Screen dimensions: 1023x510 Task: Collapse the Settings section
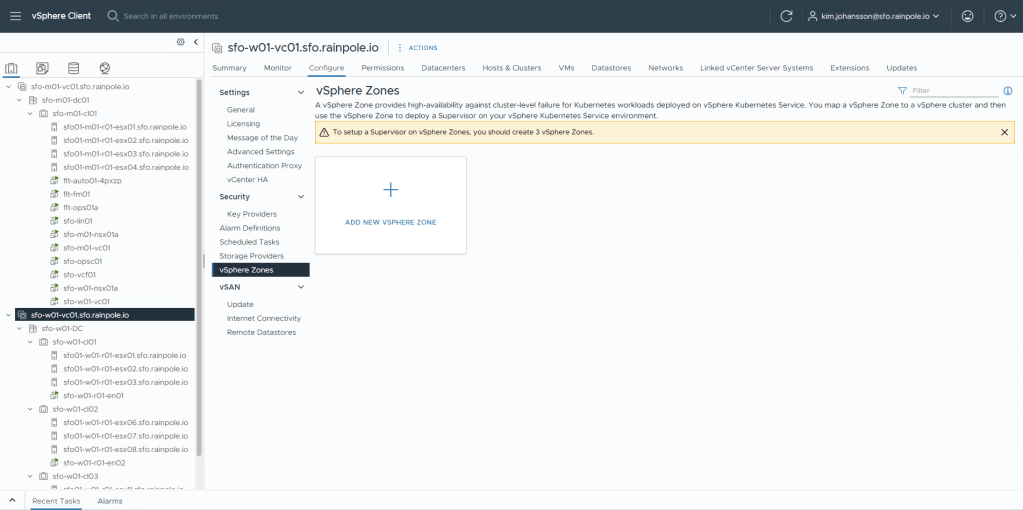pyautogui.click(x=301, y=92)
